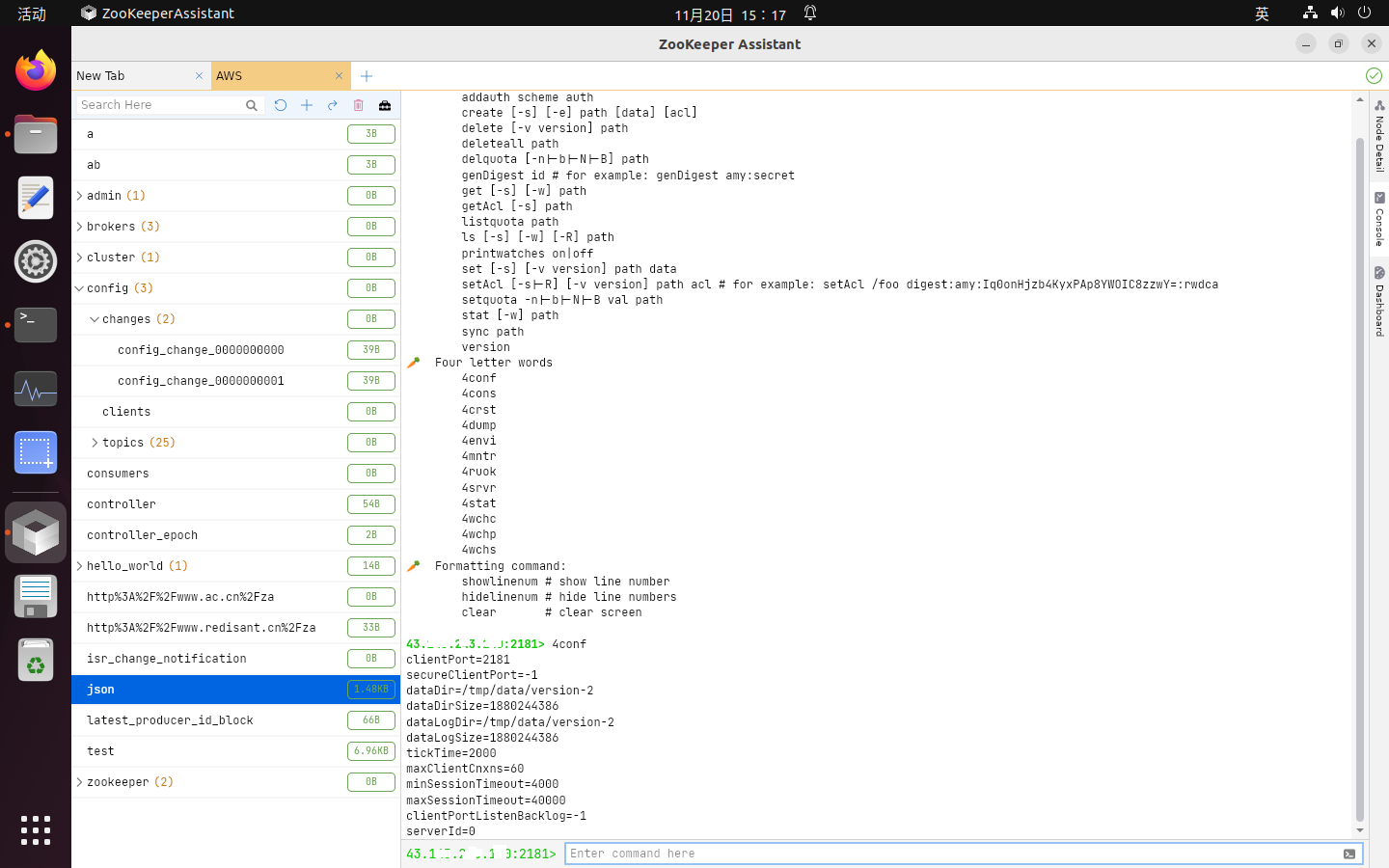Screen dimensions: 1389x868
Task: Click the console send icon in command field
Action: (1349, 854)
